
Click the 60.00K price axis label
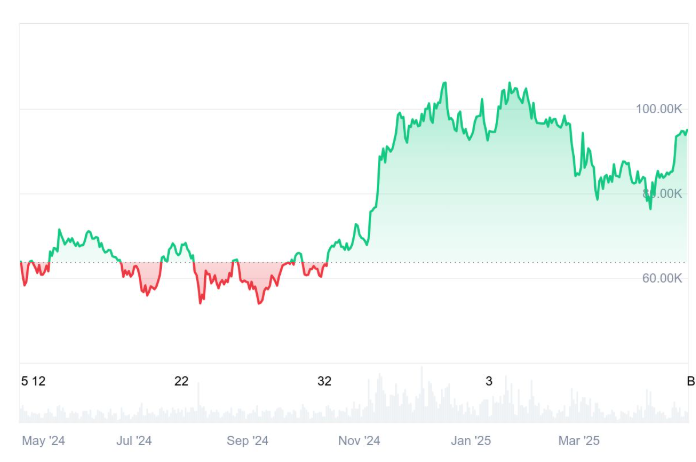coord(662,278)
